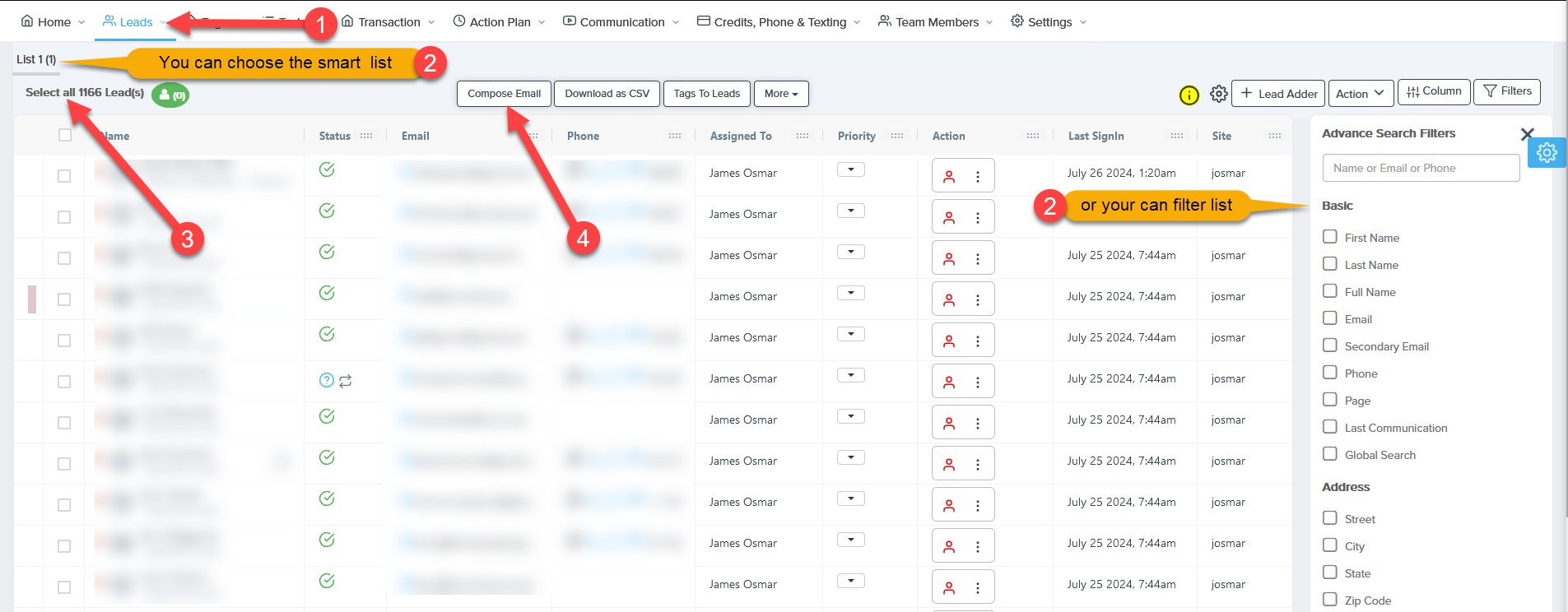Tick the select-all checkbox in table header
This screenshot has width=1568, height=612.
(65, 135)
